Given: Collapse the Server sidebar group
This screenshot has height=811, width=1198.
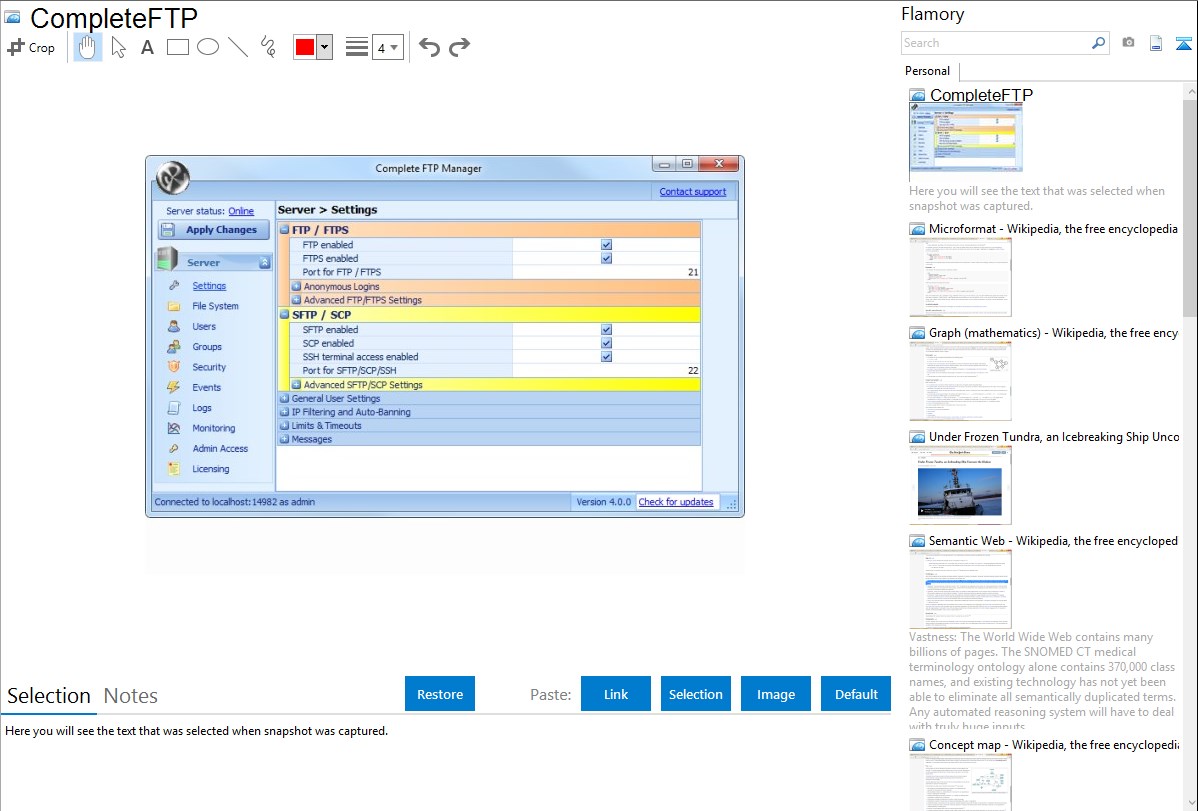Looking at the screenshot, I should coord(264,262).
